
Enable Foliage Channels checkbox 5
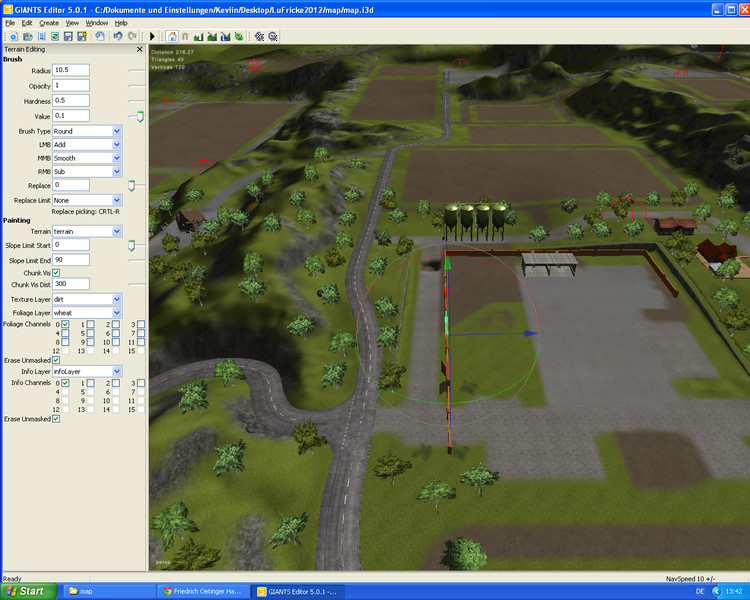point(90,333)
